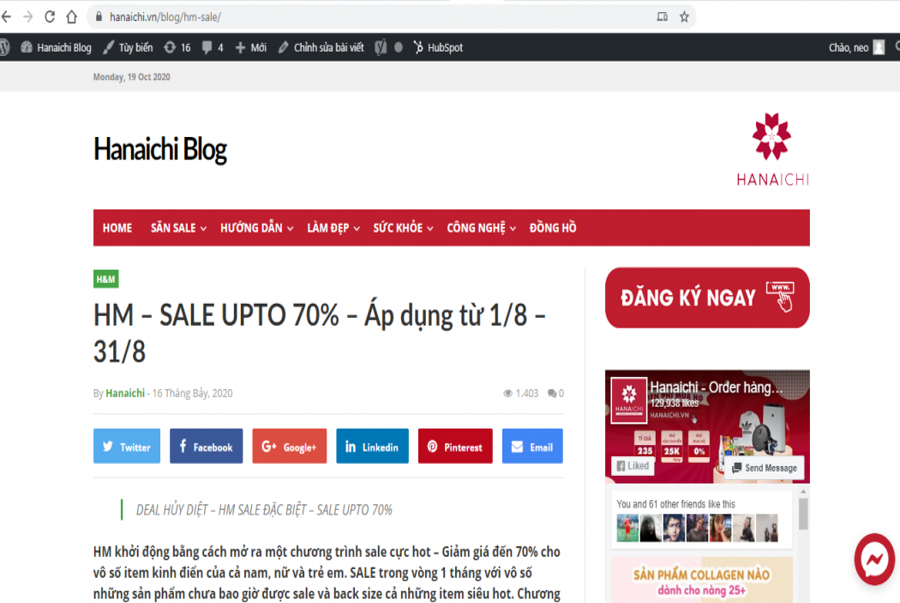Image resolution: width=900 pixels, height=603 pixels.
Task: Share the post on Facebook
Action: tap(206, 446)
